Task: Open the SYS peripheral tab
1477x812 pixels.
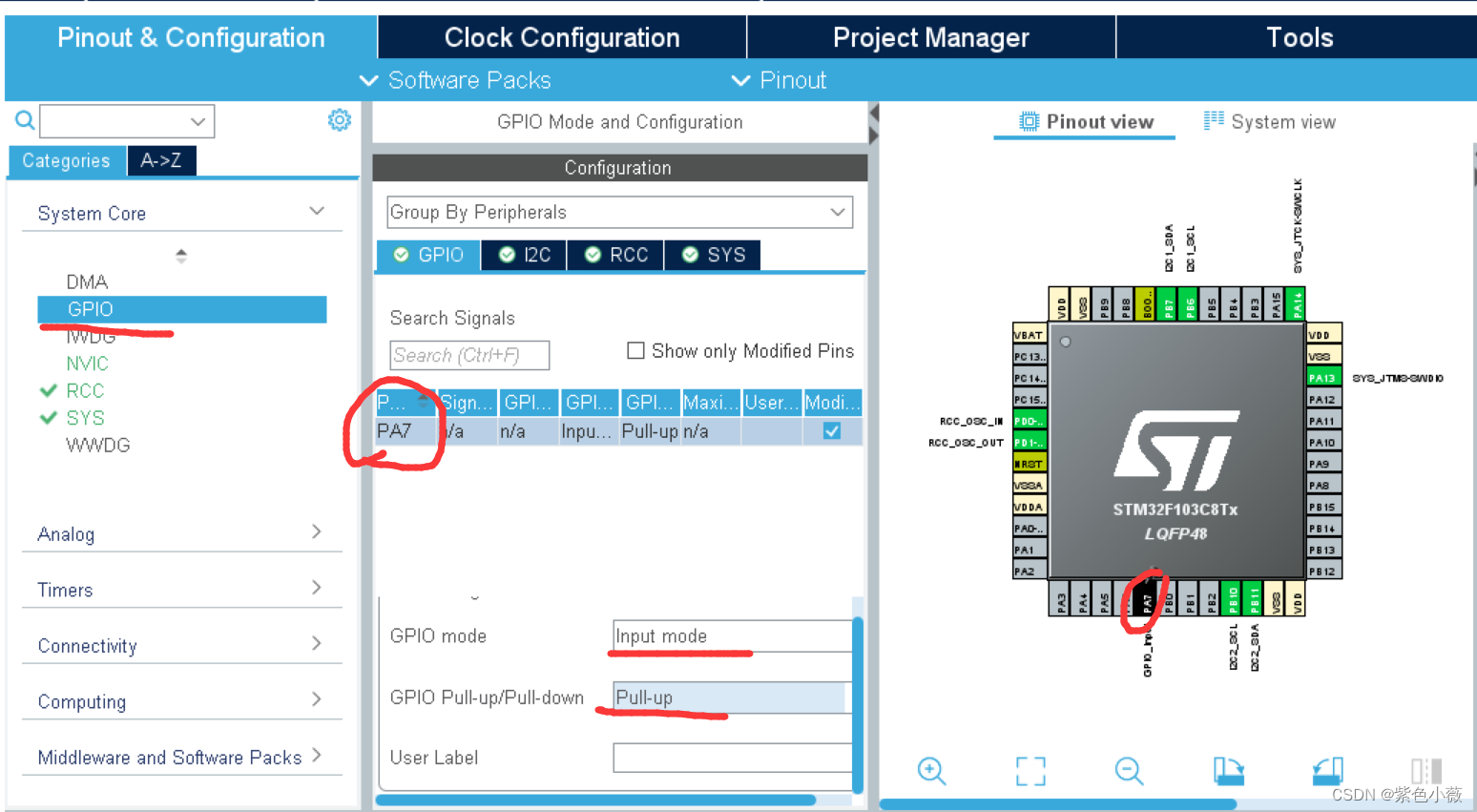Action: click(714, 255)
